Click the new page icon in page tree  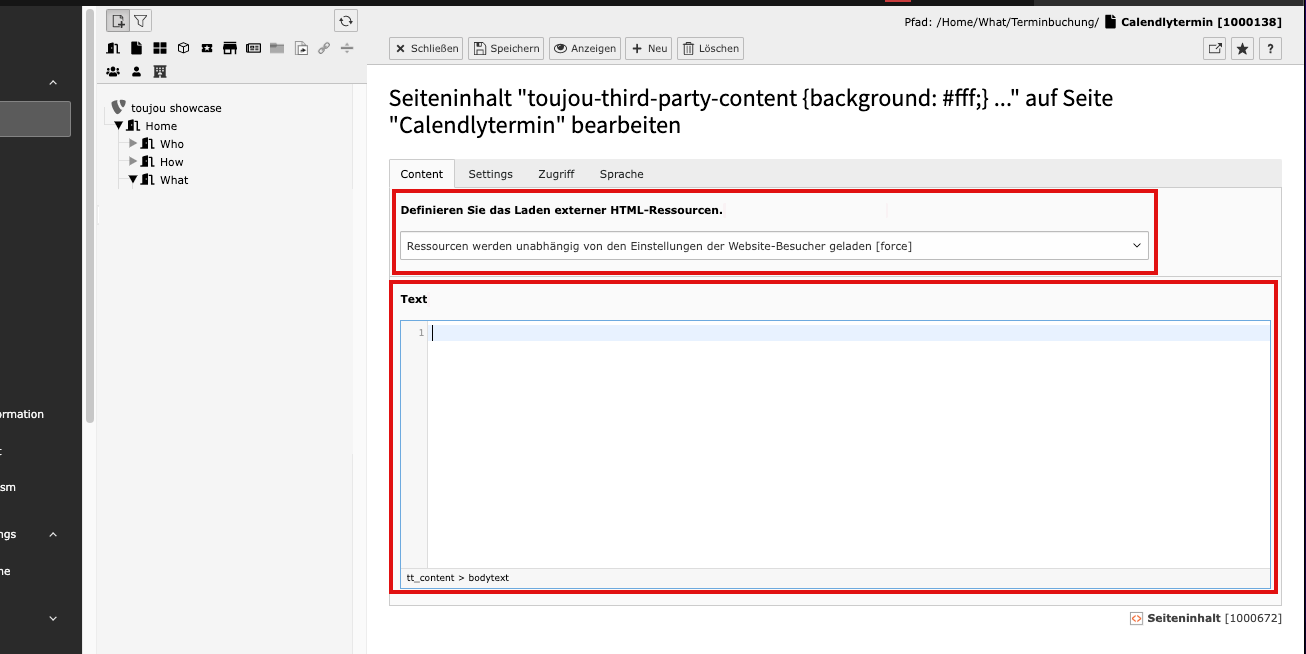click(119, 20)
